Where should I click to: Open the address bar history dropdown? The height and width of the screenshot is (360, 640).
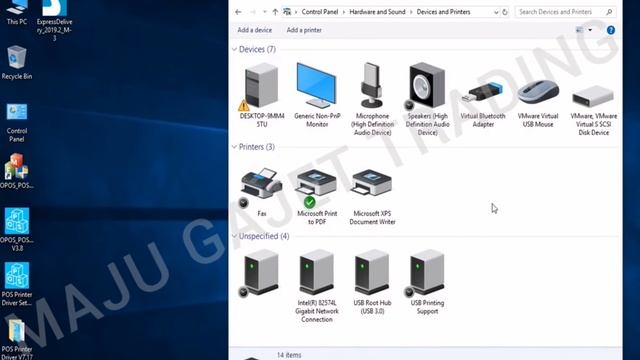click(x=496, y=12)
